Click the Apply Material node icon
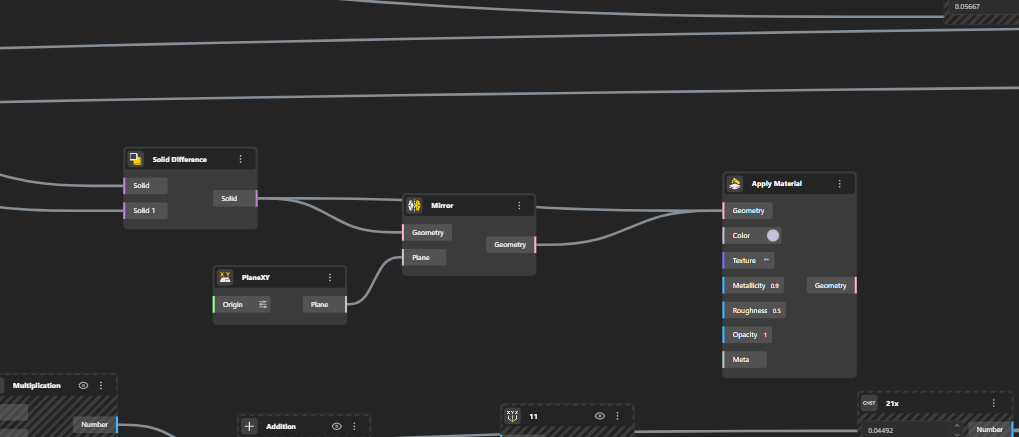This screenshot has height=437, width=1019. [735, 183]
